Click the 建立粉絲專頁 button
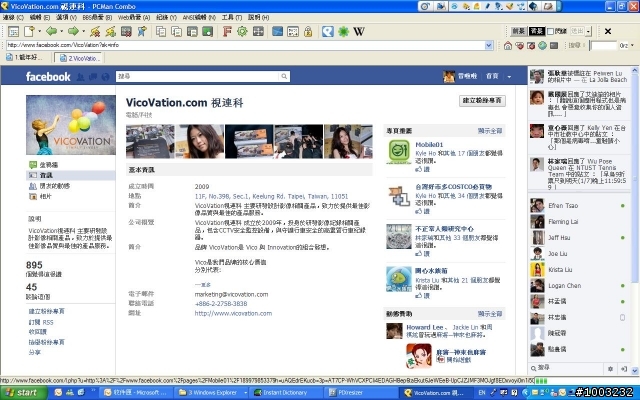Screen dimensions: 640x400 pos(482,101)
